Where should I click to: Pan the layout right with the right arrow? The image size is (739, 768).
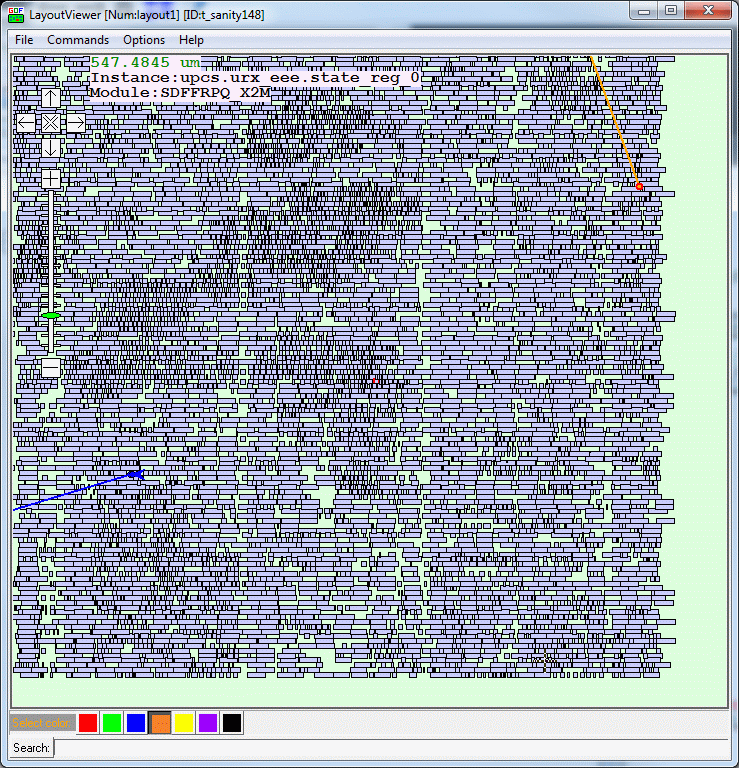75,122
